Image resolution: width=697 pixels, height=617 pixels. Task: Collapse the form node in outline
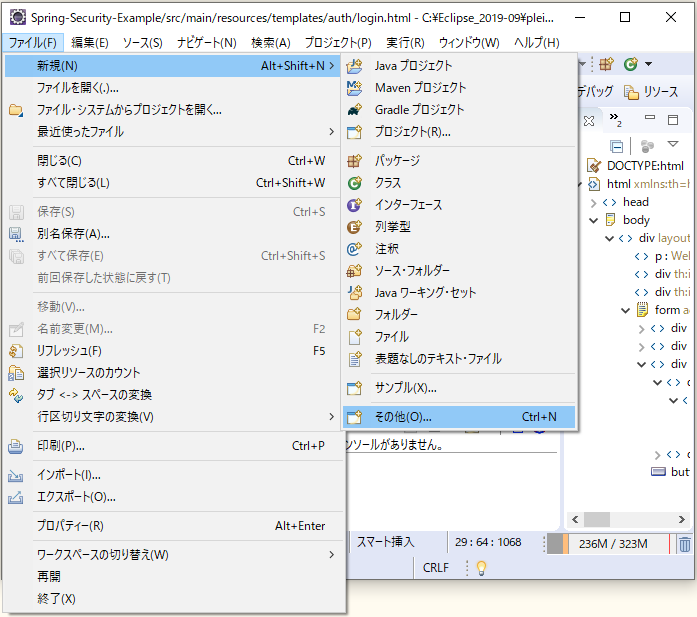pyautogui.click(x=625, y=310)
